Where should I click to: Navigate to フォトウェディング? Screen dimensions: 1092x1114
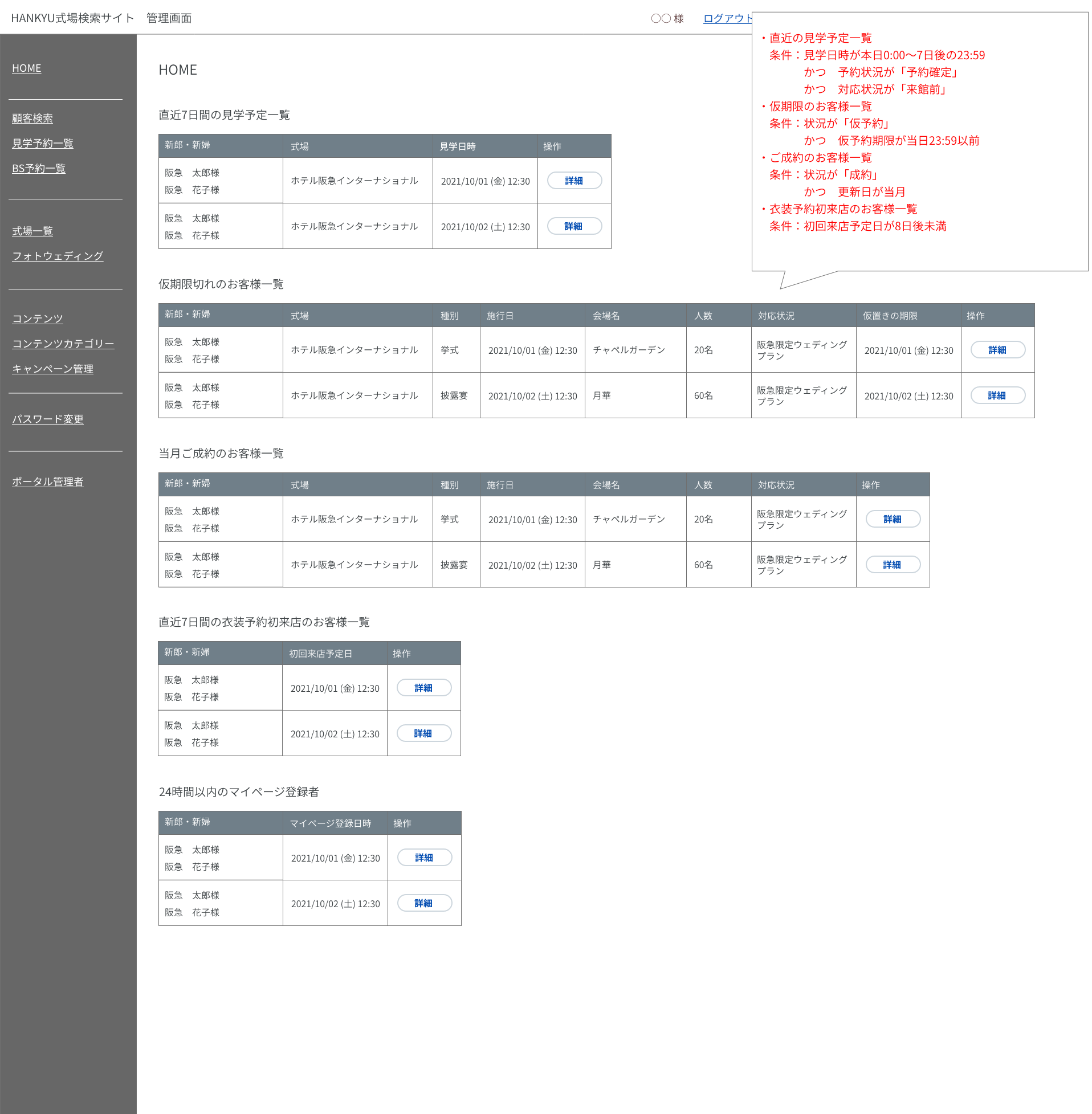point(58,256)
